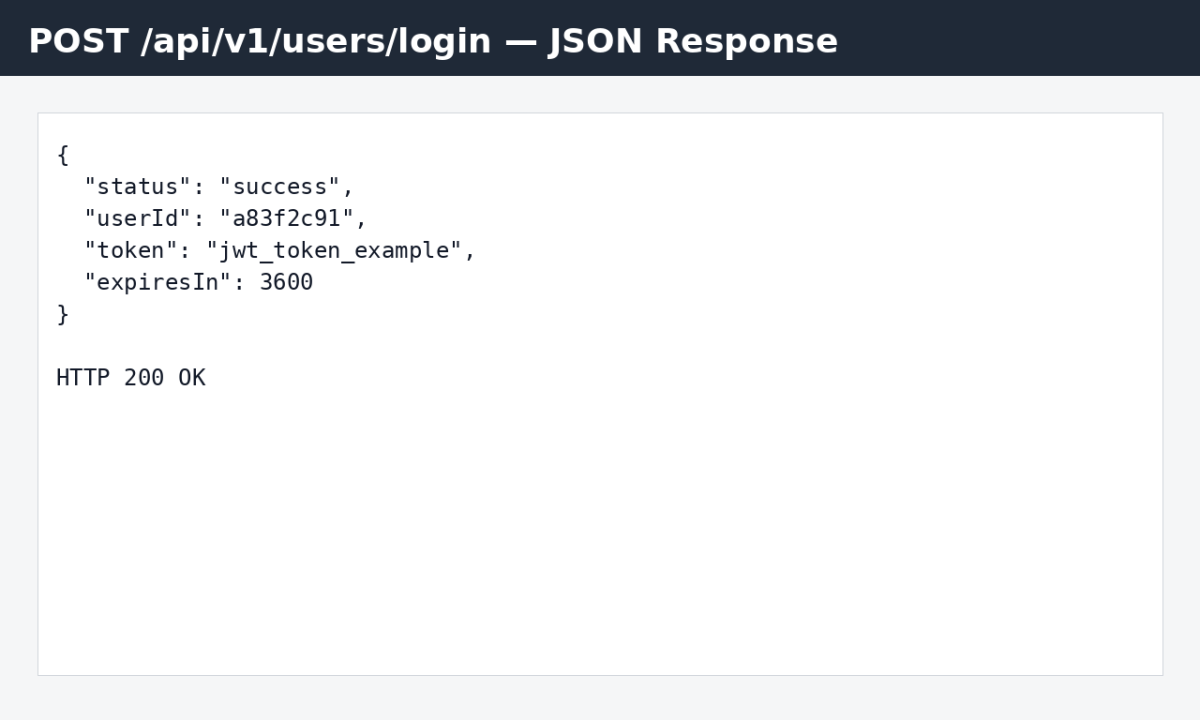
Task: Click the 200 status code
Action: point(144,378)
